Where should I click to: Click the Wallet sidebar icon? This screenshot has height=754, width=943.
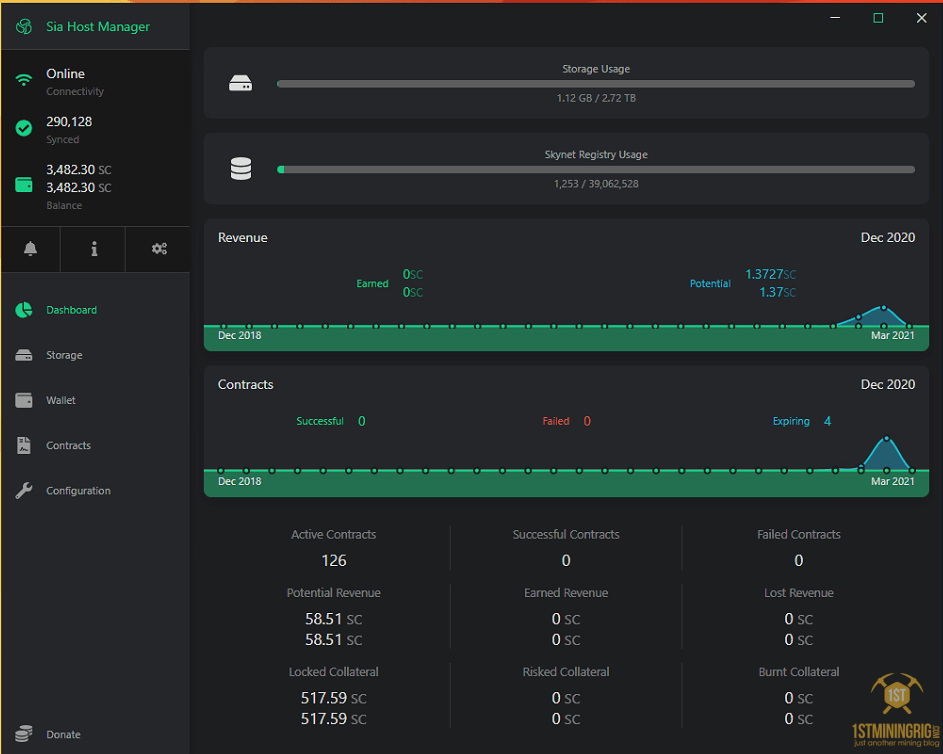(x=23, y=400)
